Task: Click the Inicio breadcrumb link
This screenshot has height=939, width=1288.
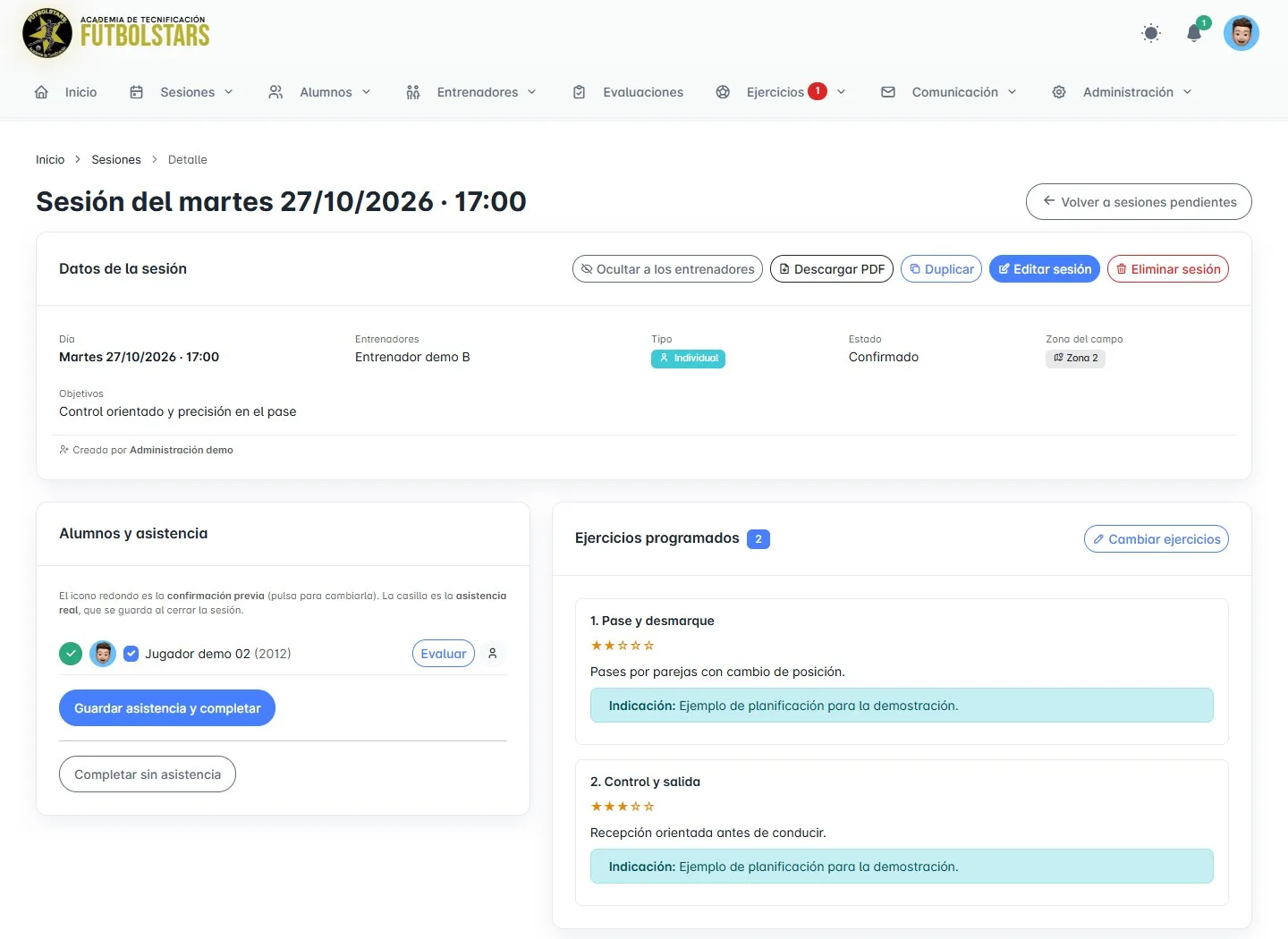Action: 50,160
